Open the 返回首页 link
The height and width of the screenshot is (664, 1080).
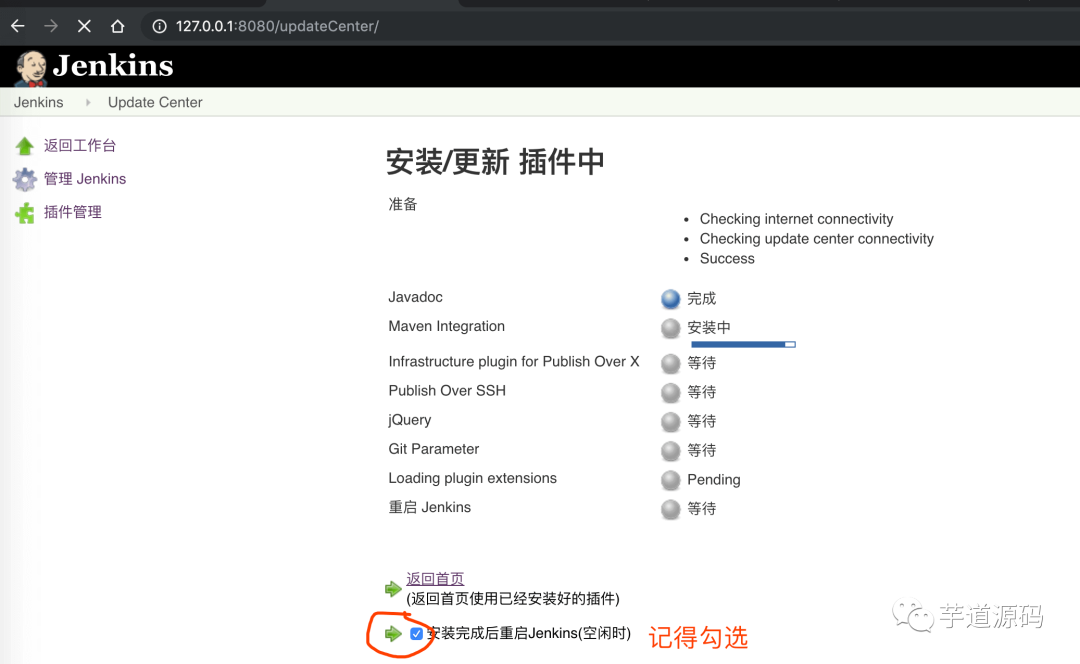(x=434, y=578)
